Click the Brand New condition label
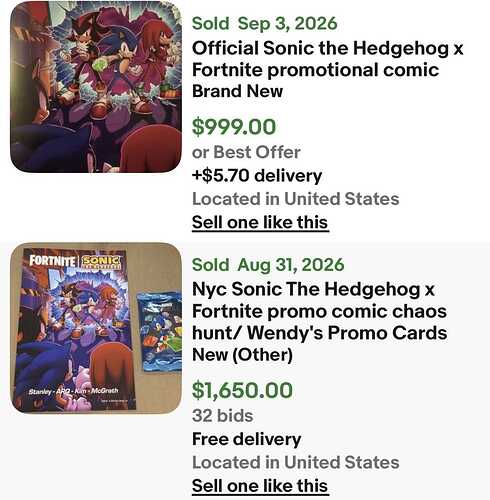 click(x=238, y=91)
